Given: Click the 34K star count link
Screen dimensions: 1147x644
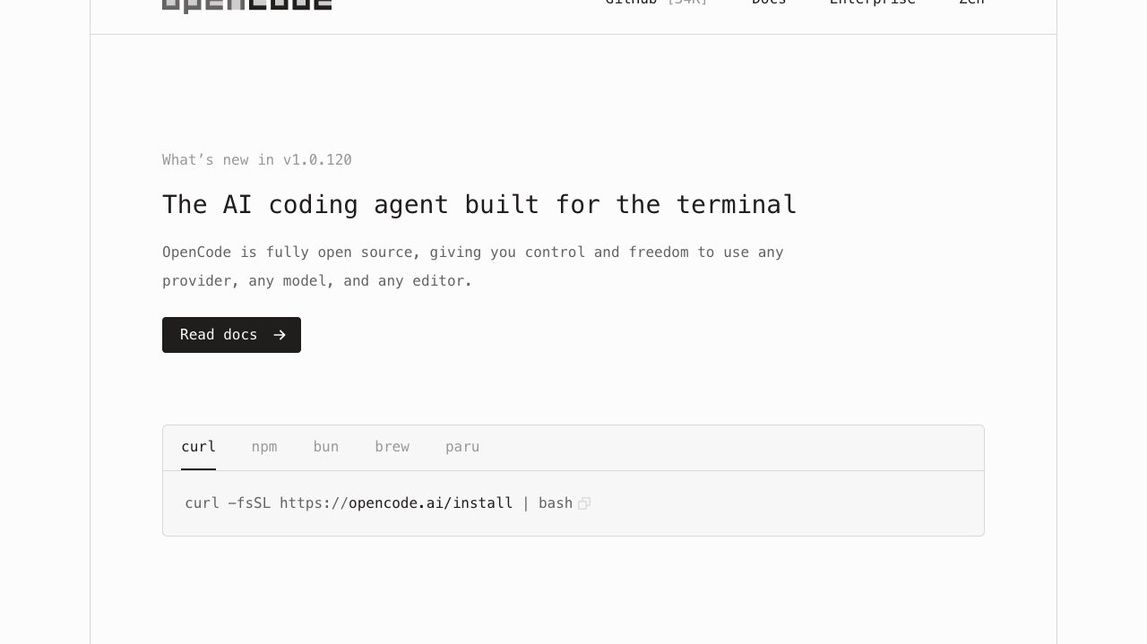Looking at the screenshot, I should coord(688,2).
